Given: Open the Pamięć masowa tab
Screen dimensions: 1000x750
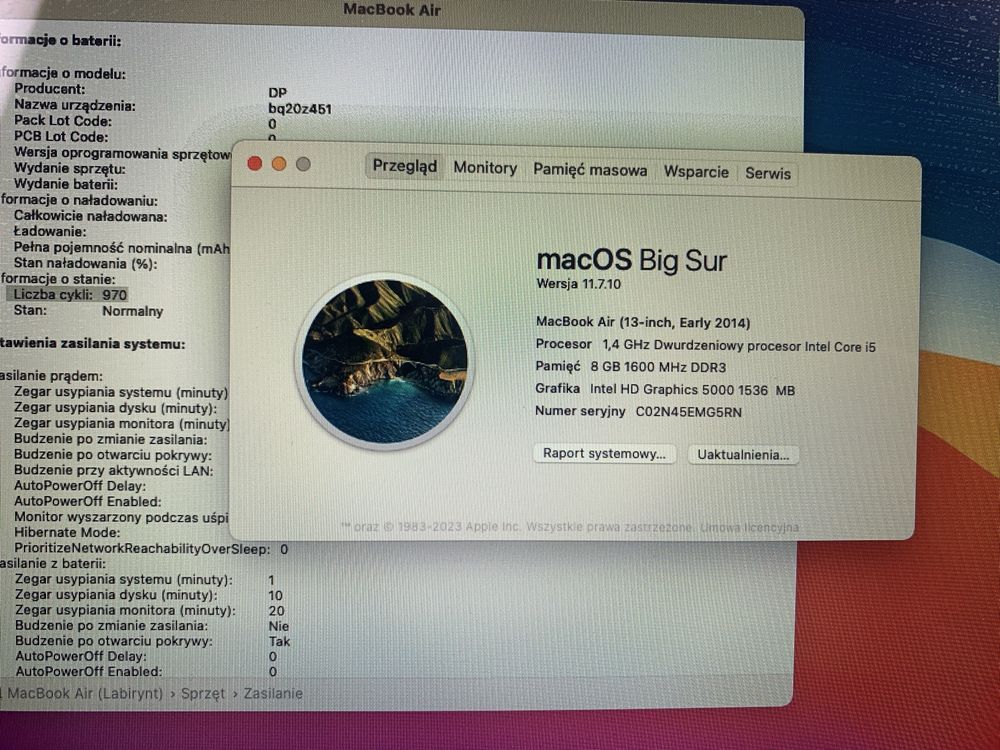Looking at the screenshot, I should (590, 170).
